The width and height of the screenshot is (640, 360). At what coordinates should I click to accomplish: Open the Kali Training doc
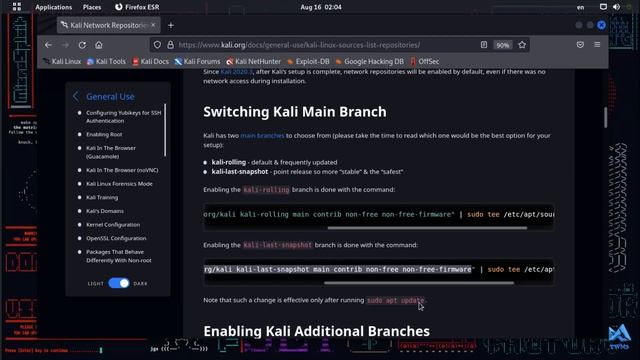click(x=102, y=198)
